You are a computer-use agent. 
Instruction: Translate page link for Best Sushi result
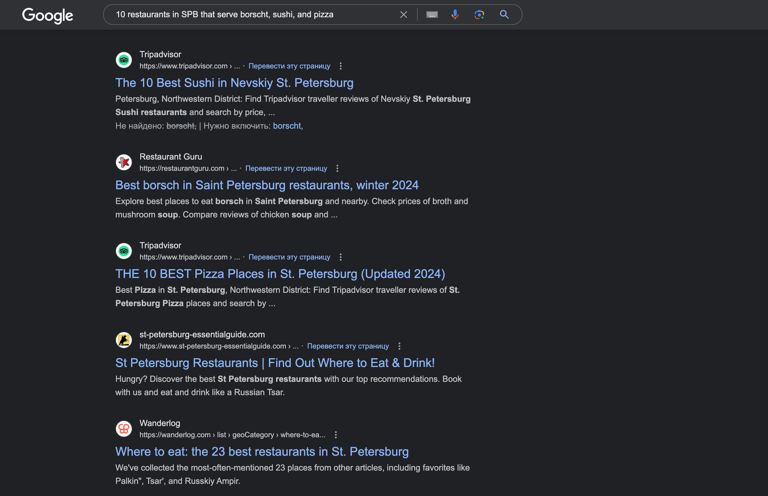[x=289, y=66]
